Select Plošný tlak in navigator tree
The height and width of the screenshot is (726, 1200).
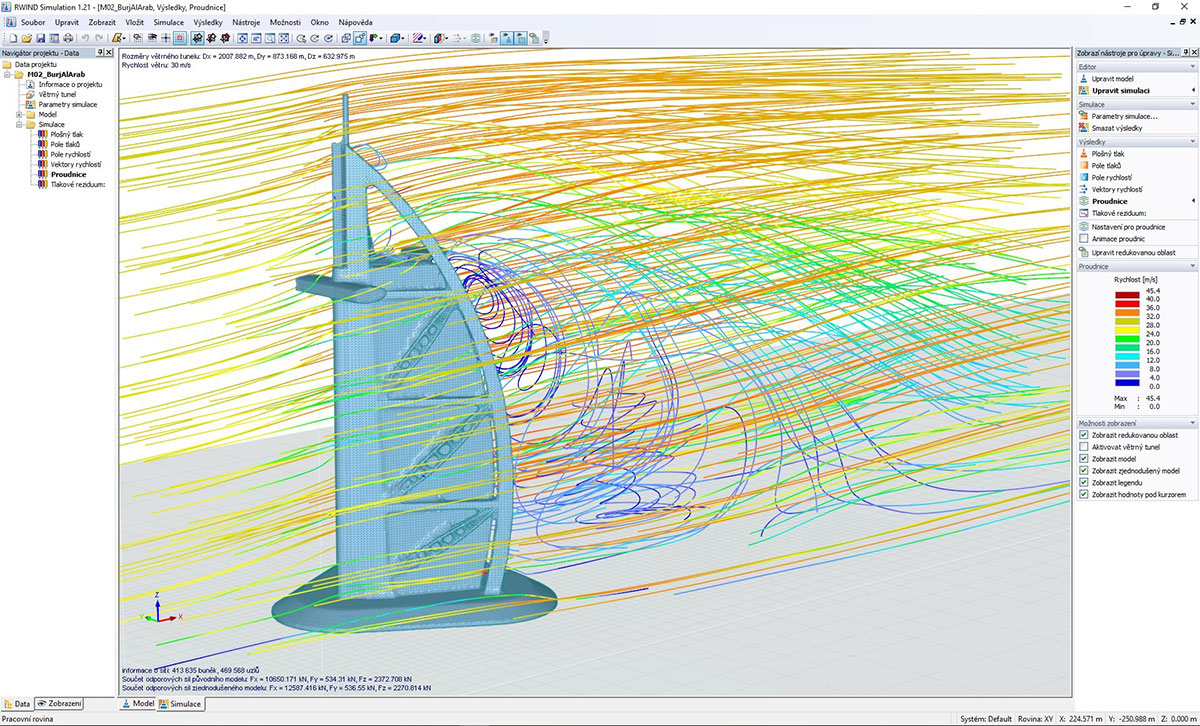(x=66, y=134)
